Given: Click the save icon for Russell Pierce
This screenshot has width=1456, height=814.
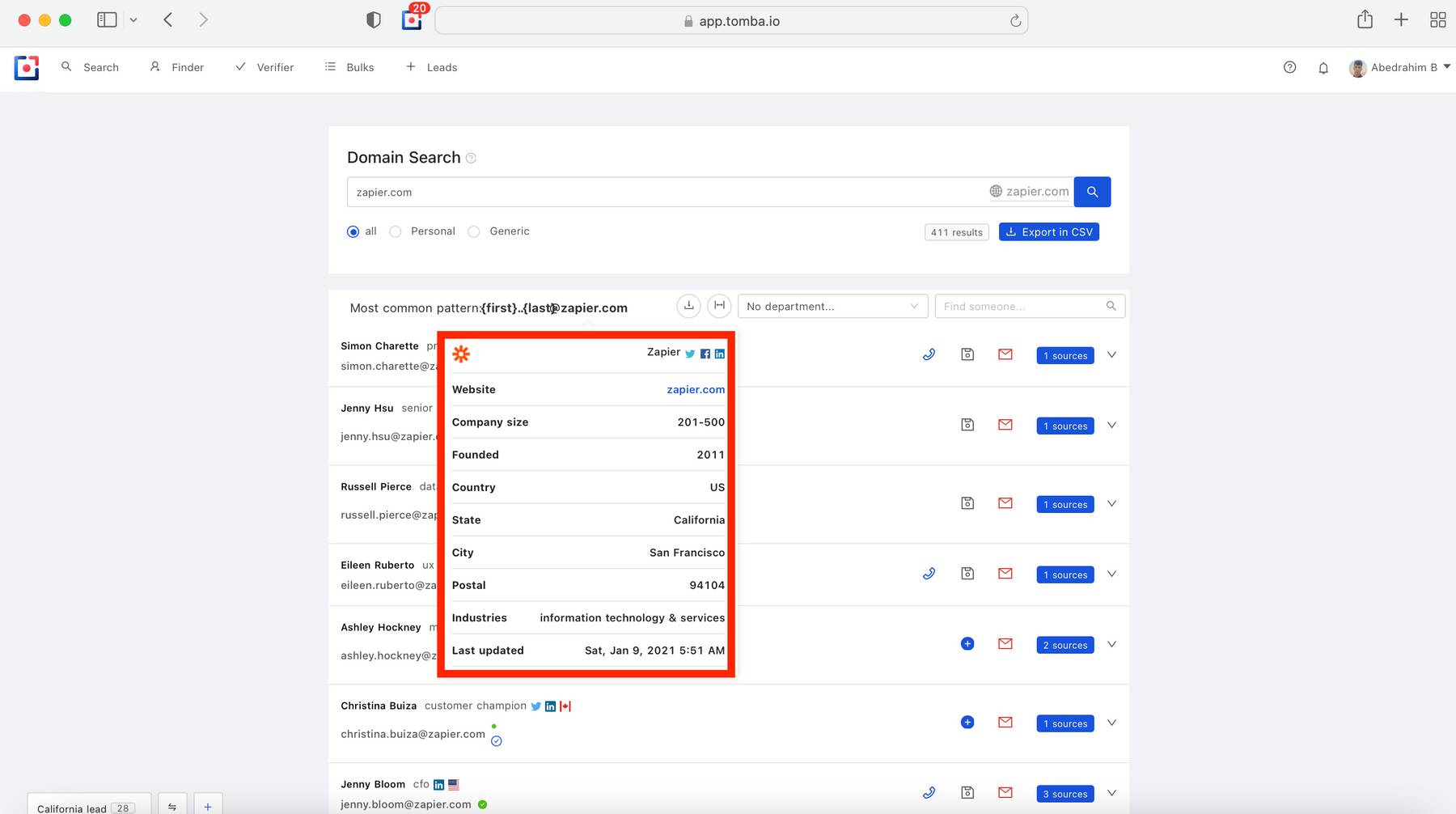Looking at the screenshot, I should click(x=967, y=503).
